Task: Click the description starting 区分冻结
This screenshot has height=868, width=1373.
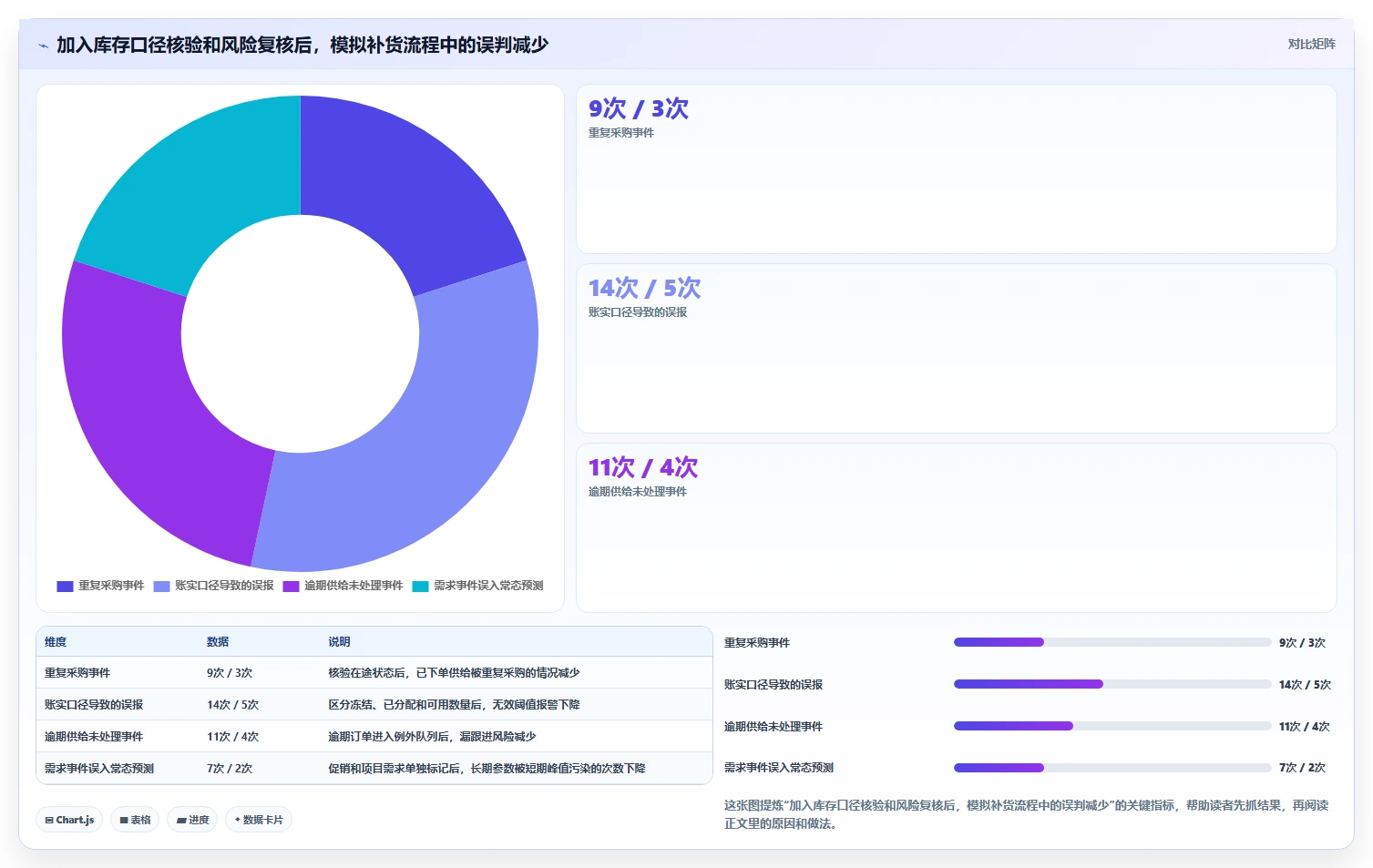Action: point(454,705)
